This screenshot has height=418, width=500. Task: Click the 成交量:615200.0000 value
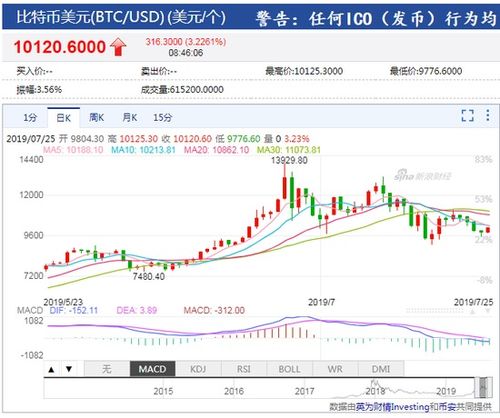tap(182, 89)
